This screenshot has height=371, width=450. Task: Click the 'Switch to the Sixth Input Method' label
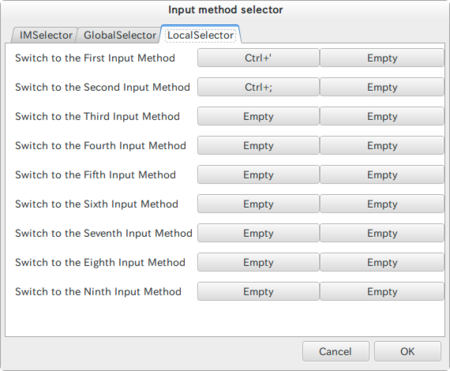97,204
